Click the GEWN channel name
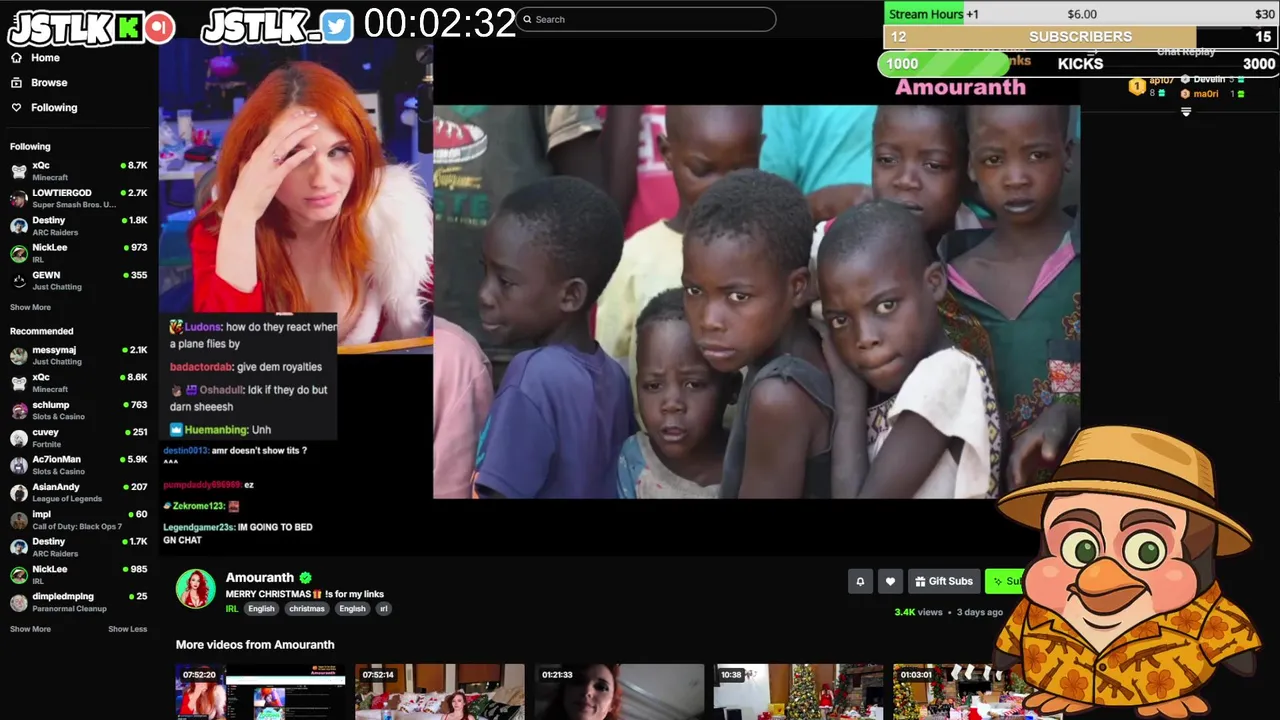The width and height of the screenshot is (1280, 720). point(46,275)
